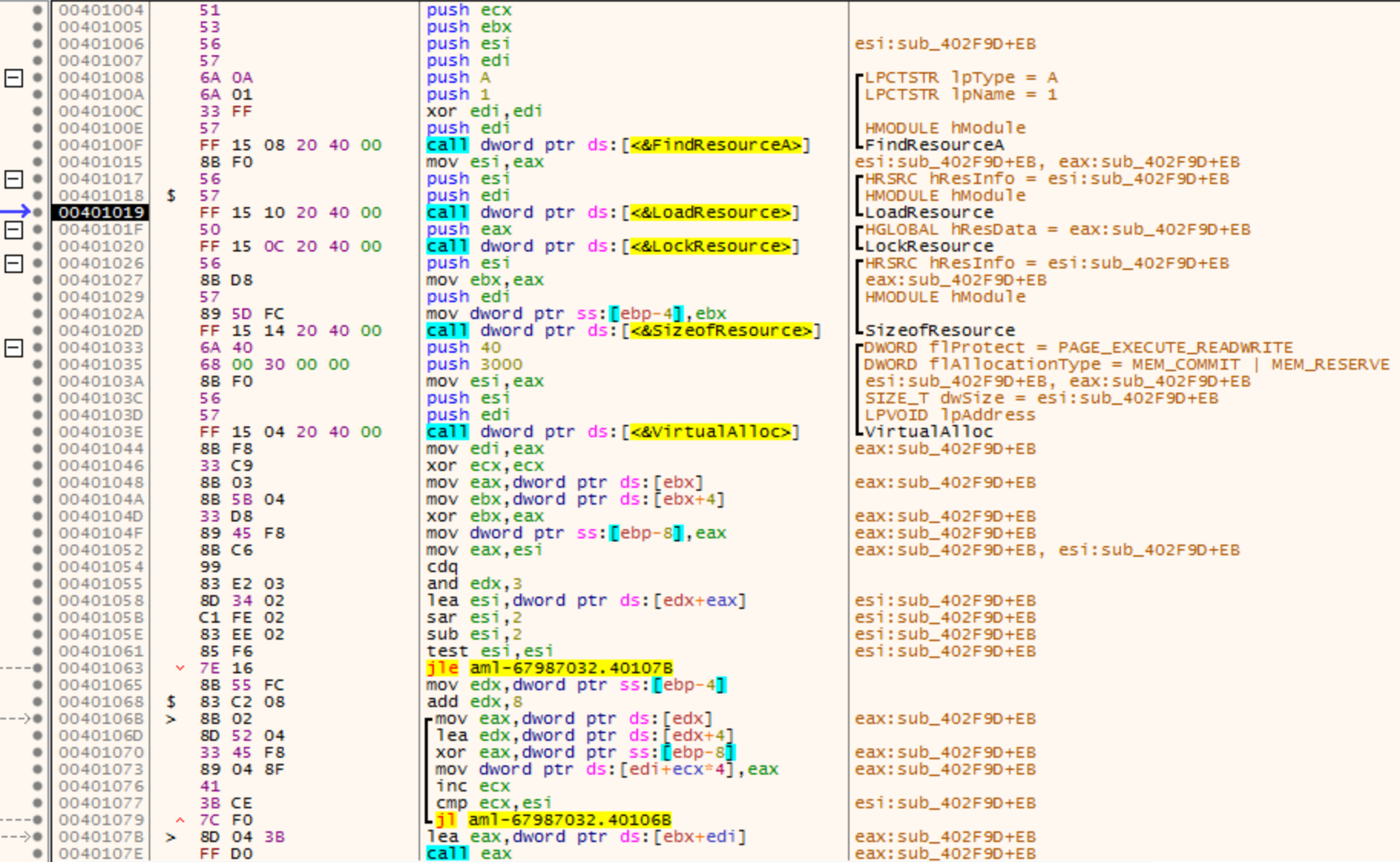Screen dimensions: 1400x862
Task: Click the $ marker beside address 00401068
Action: click(171, 702)
